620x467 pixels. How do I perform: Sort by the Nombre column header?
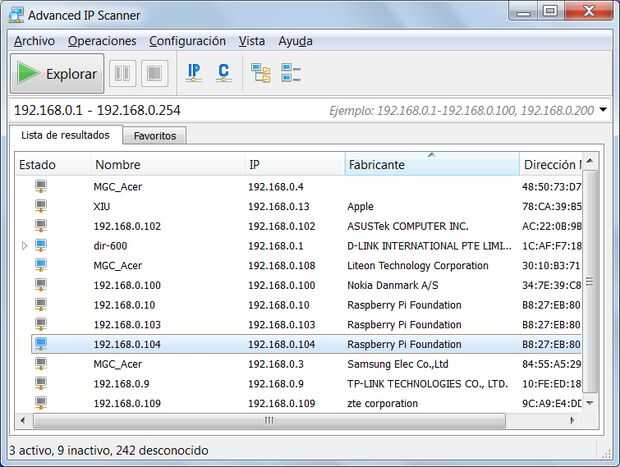tap(168, 164)
